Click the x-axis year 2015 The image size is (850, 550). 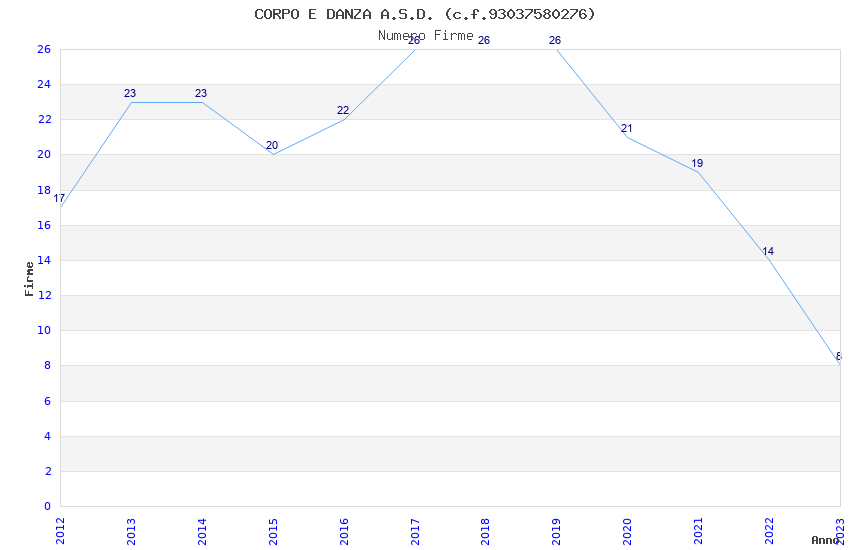point(273,531)
